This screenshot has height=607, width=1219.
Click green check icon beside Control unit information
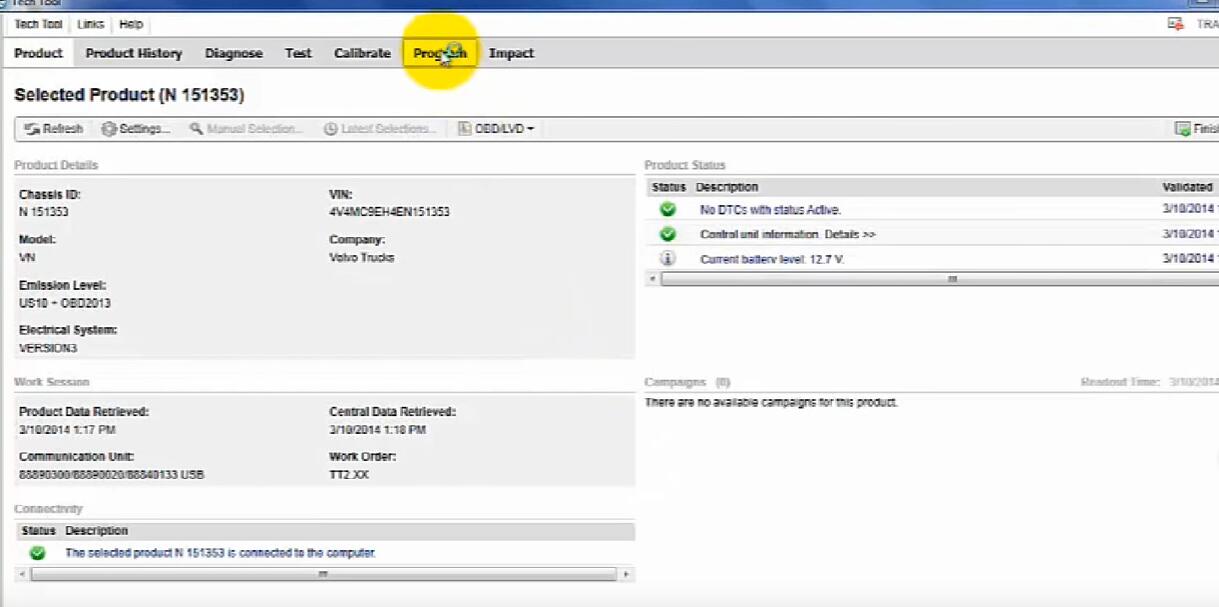(668, 234)
